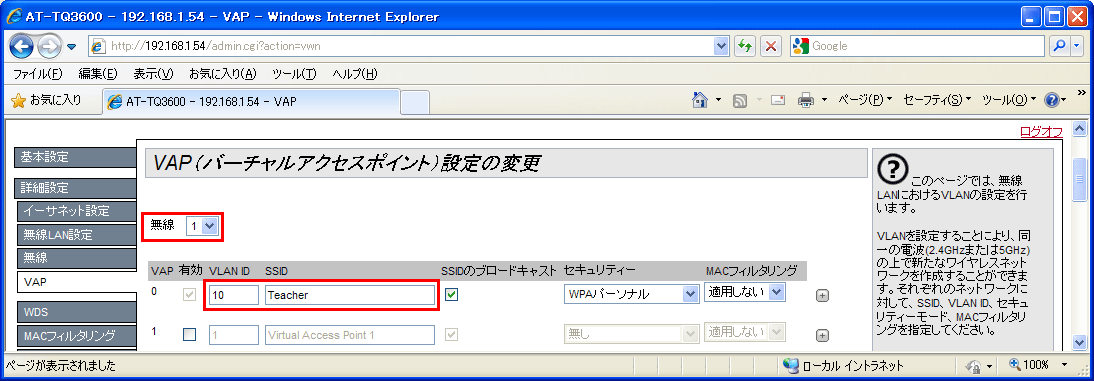Open the 表示(V) menu
The image size is (1094, 381).
(153, 74)
